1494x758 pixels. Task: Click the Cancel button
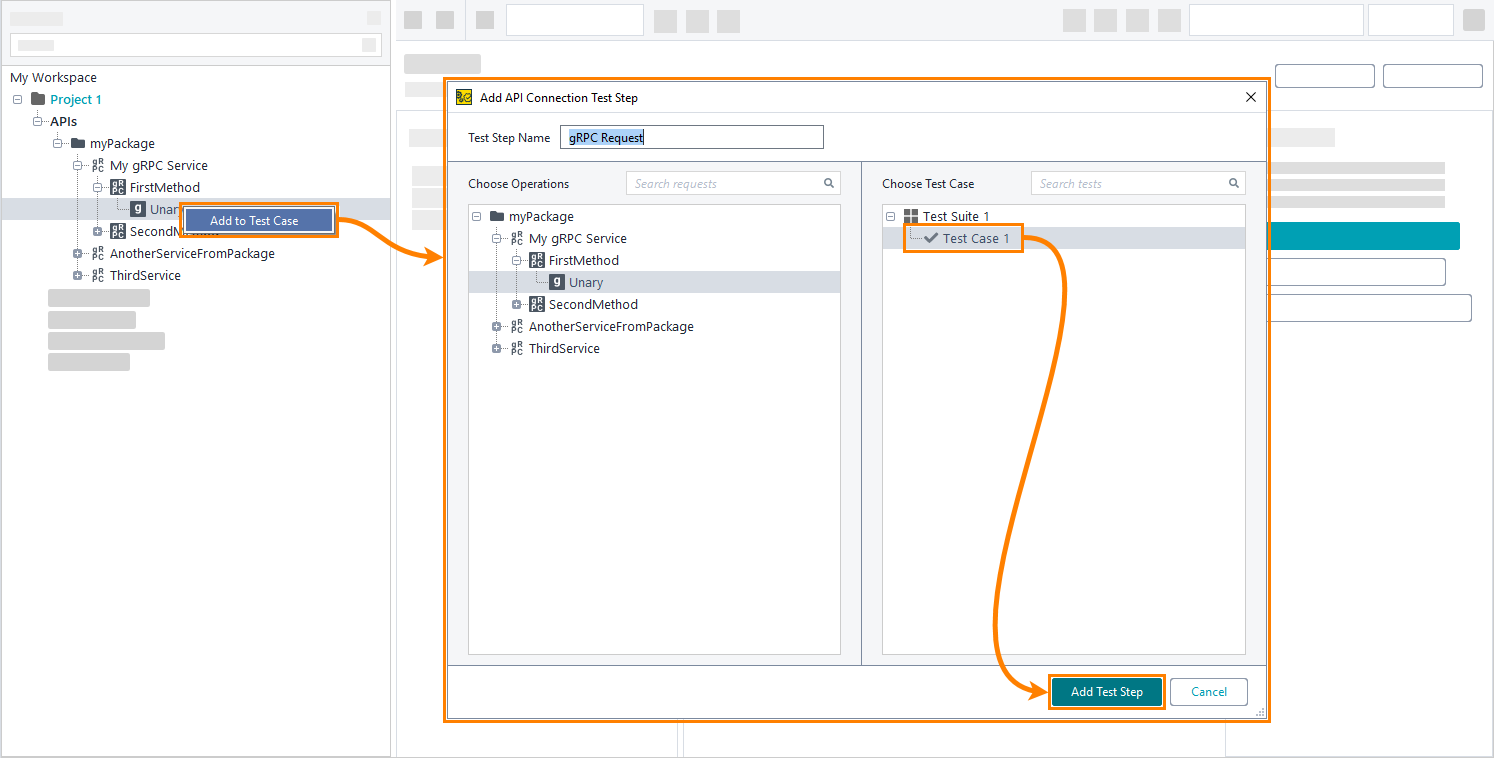coord(1208,691)
